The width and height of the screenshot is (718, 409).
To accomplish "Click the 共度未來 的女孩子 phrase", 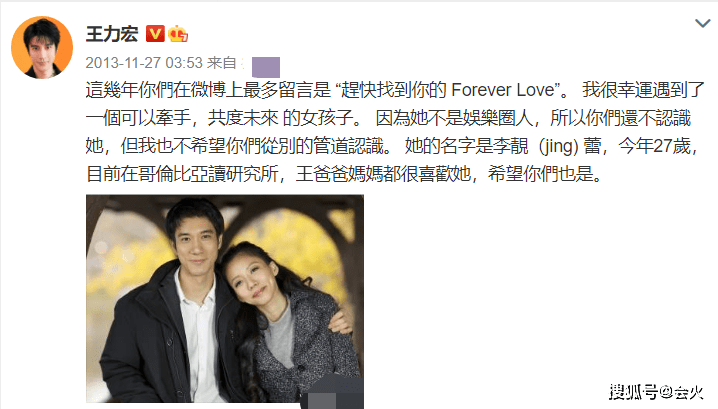I will (x=280, y=118).
